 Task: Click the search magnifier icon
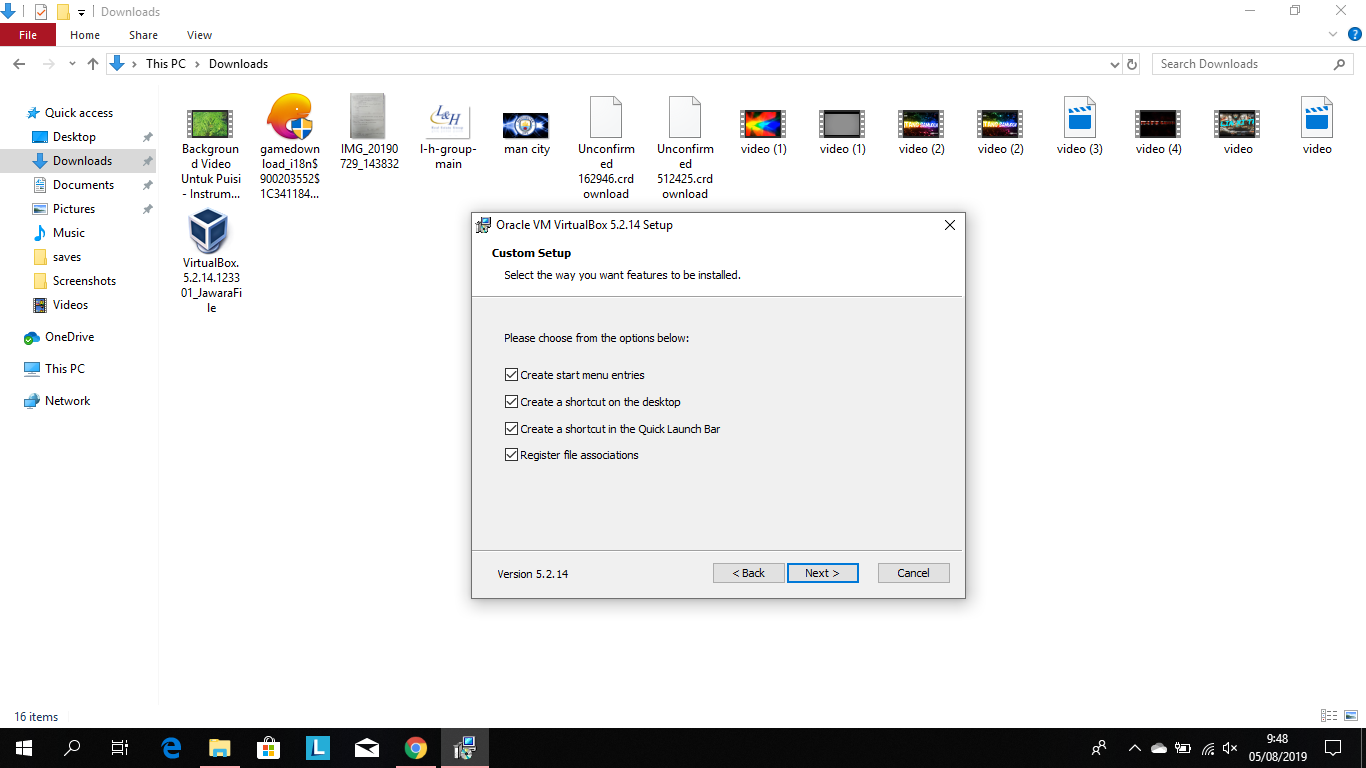click(x=1340, y=64)
